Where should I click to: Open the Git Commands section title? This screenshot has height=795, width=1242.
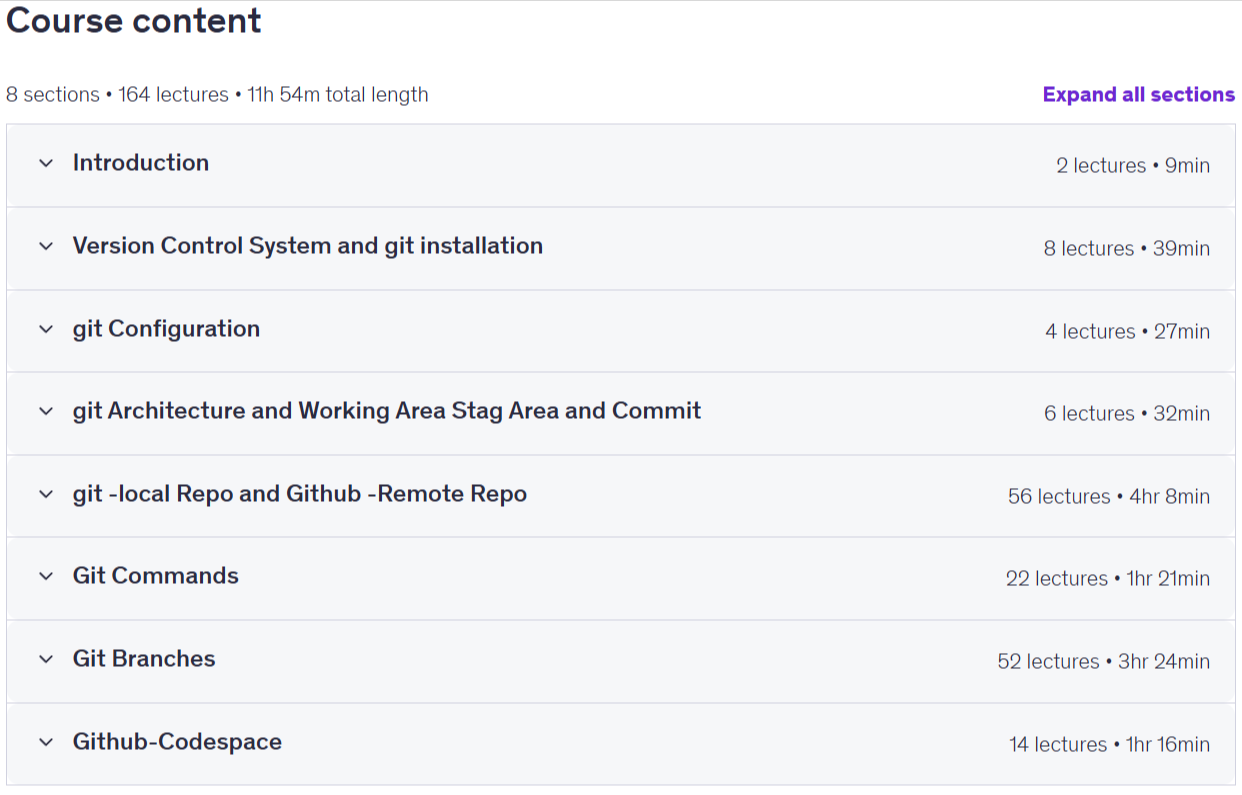[x=156, y=576]
